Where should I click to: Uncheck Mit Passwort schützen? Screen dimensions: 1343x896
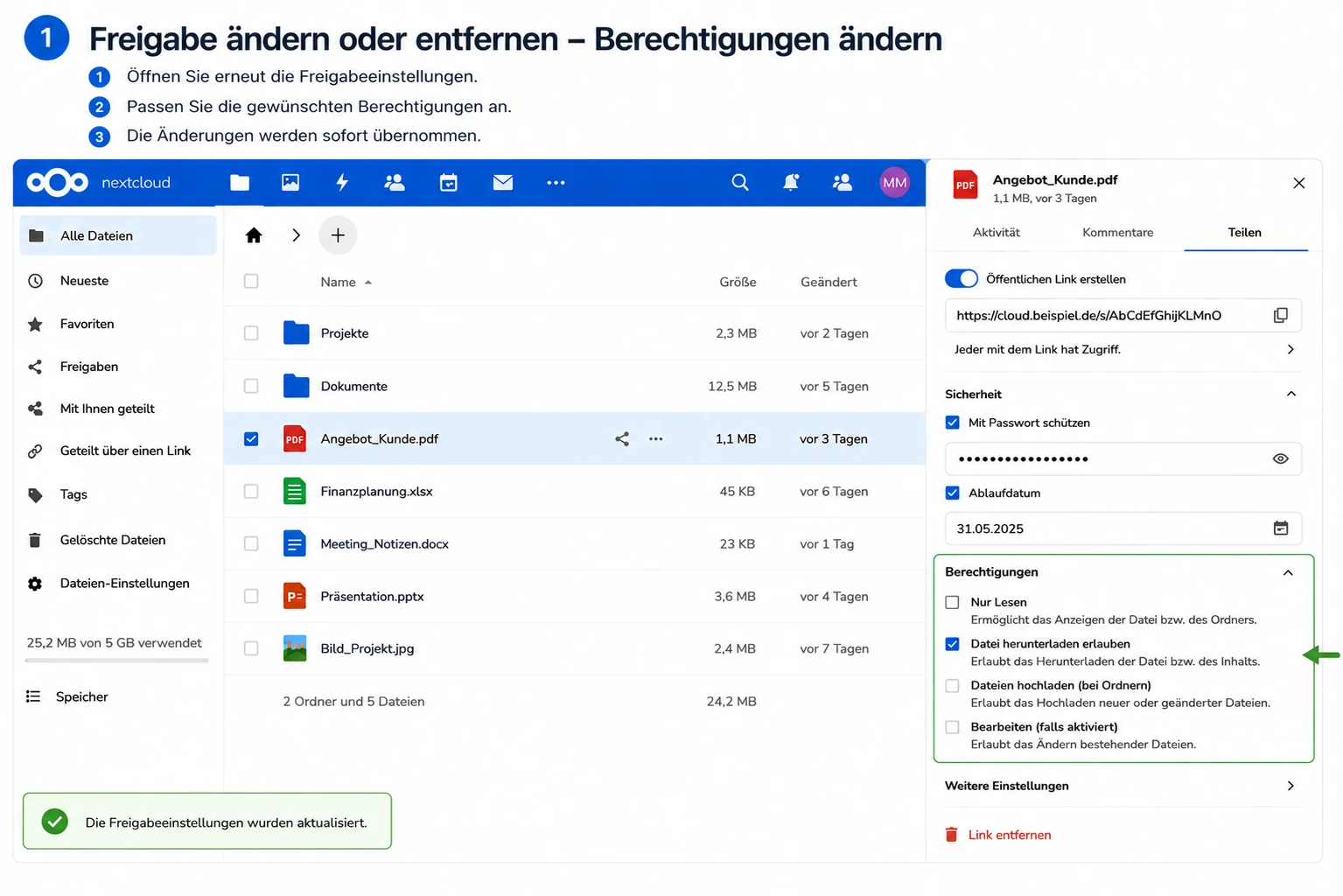[x=953, y=423]
